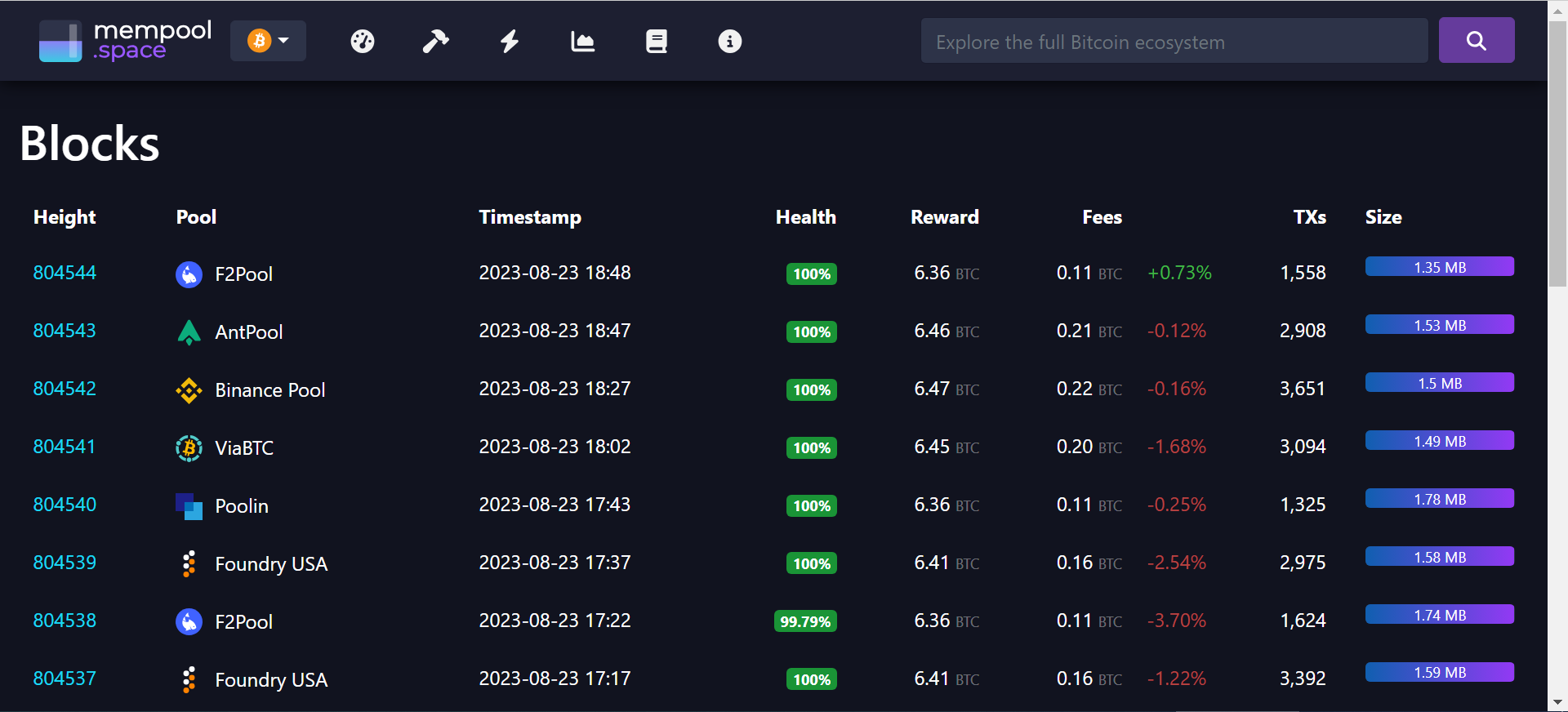This screenshot has width=1568, height=712.
Task: Open block 804540
Action: coord(65,505)
